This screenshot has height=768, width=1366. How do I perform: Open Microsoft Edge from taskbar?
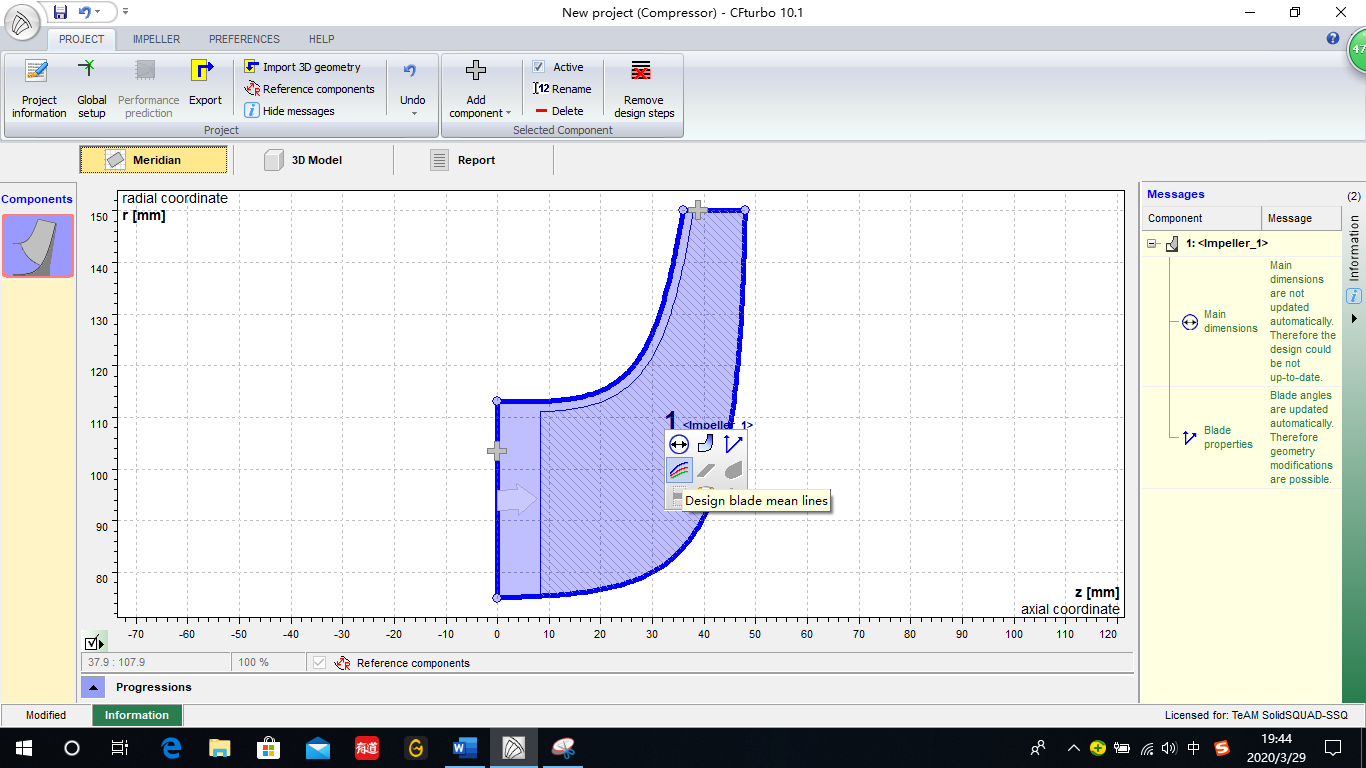pyautogui.click(x=171, y=747)
